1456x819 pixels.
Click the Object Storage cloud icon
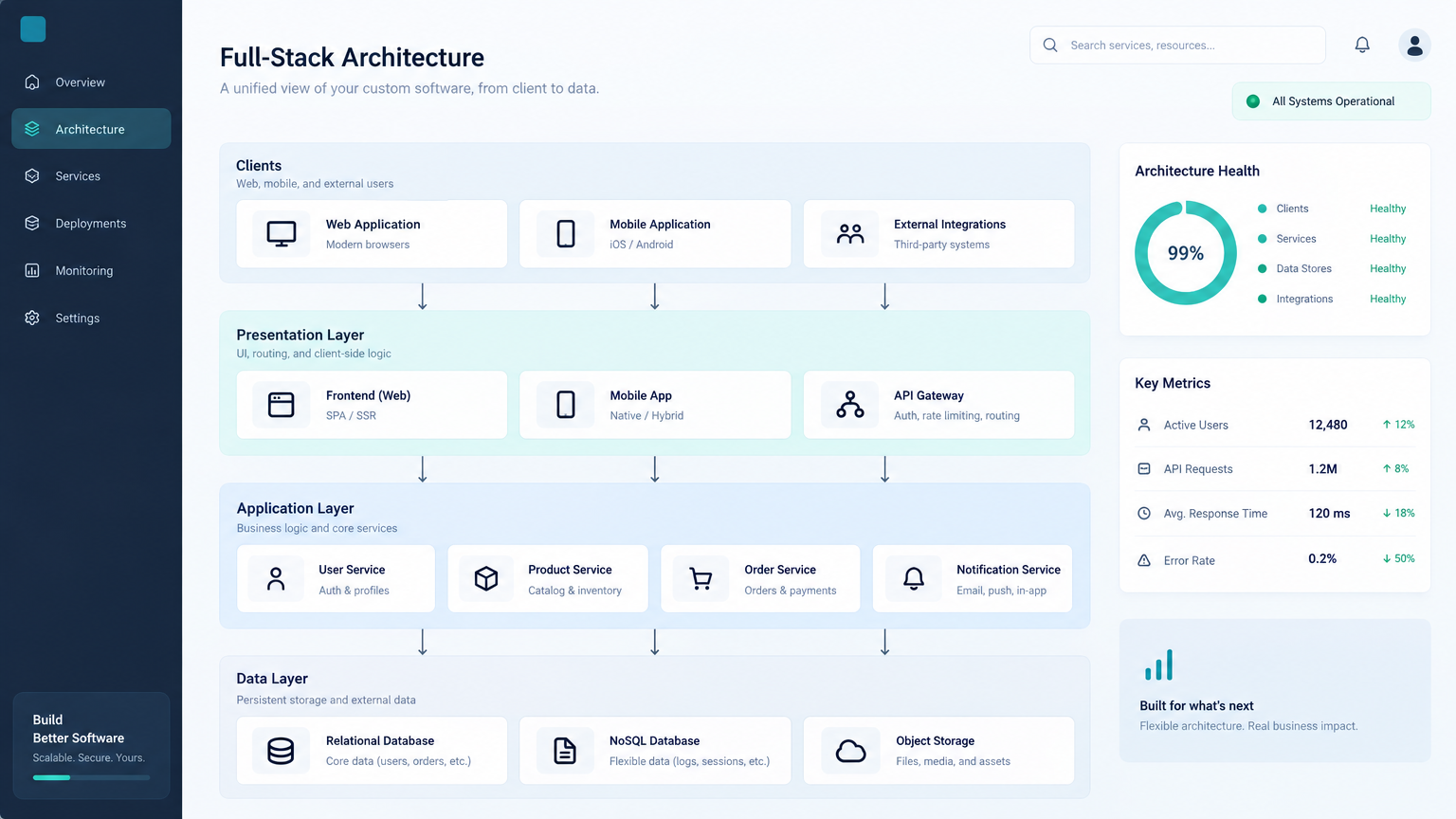850,751
